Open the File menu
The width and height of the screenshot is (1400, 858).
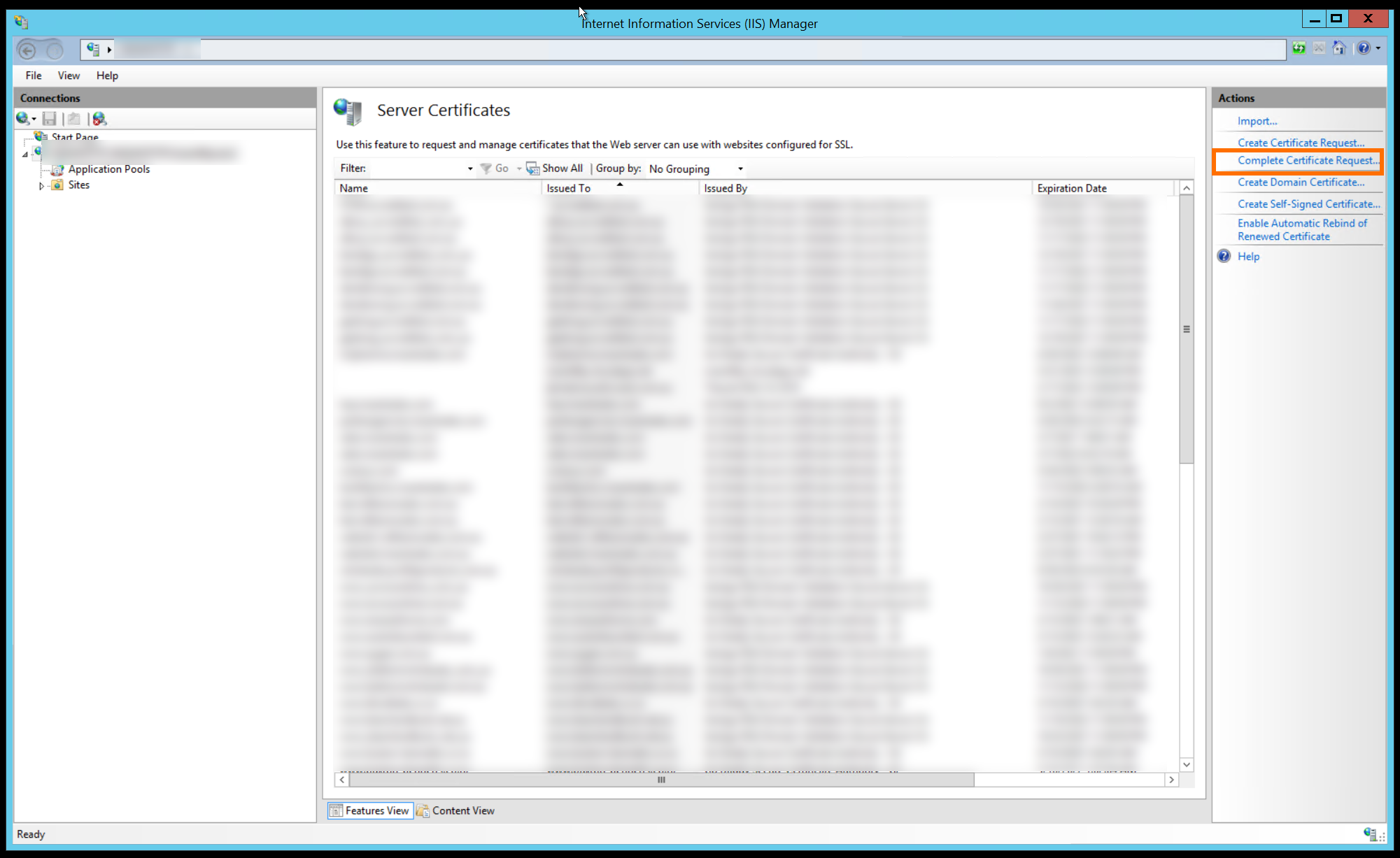[x=34, y=76]
